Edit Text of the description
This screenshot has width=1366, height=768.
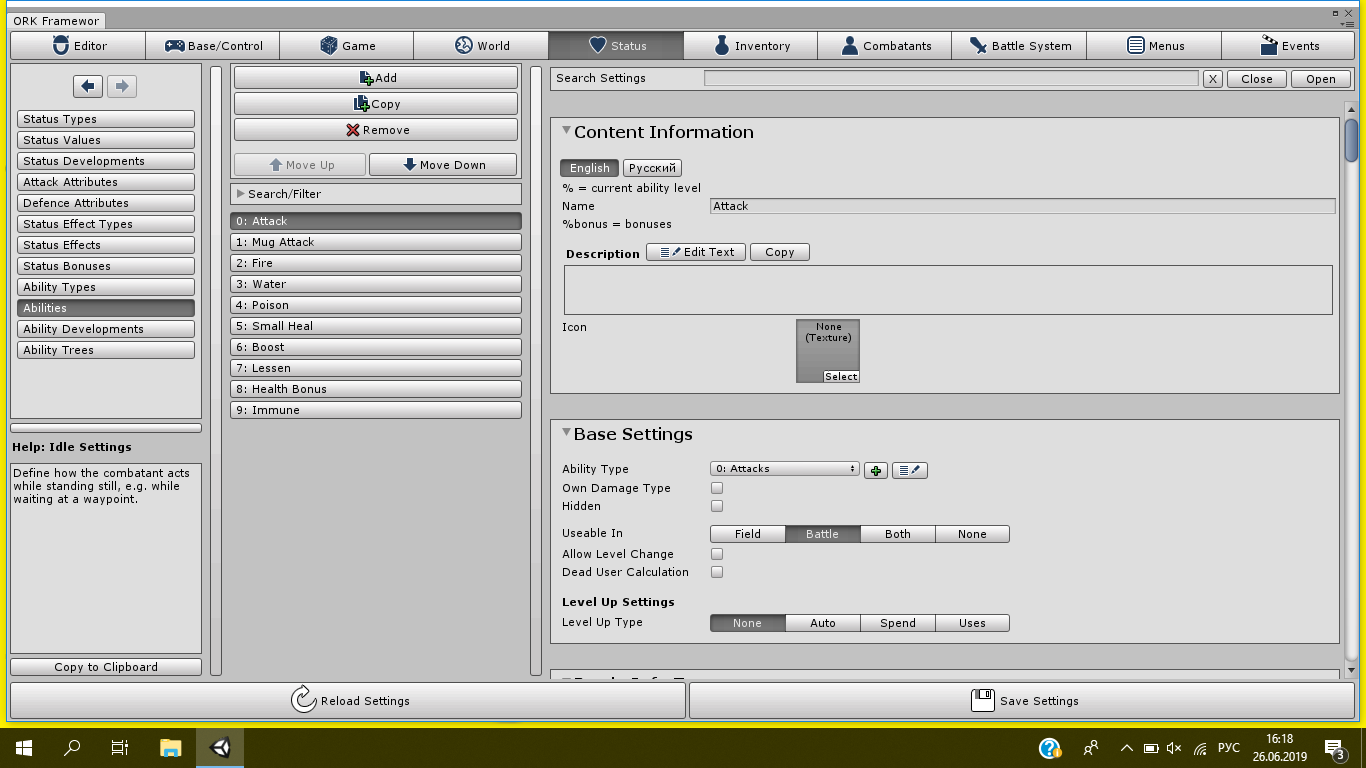click(696, 252)
